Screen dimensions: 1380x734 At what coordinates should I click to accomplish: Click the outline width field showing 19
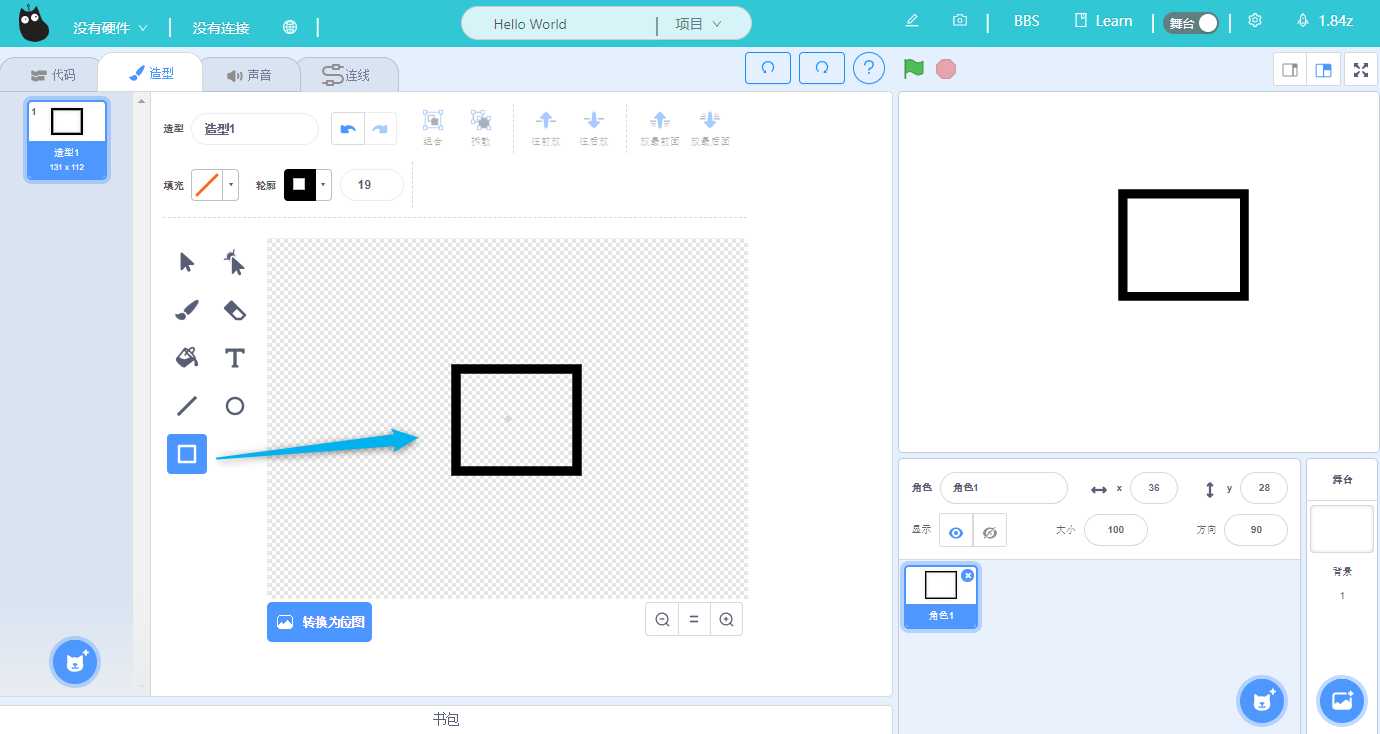tap(372, 185)
